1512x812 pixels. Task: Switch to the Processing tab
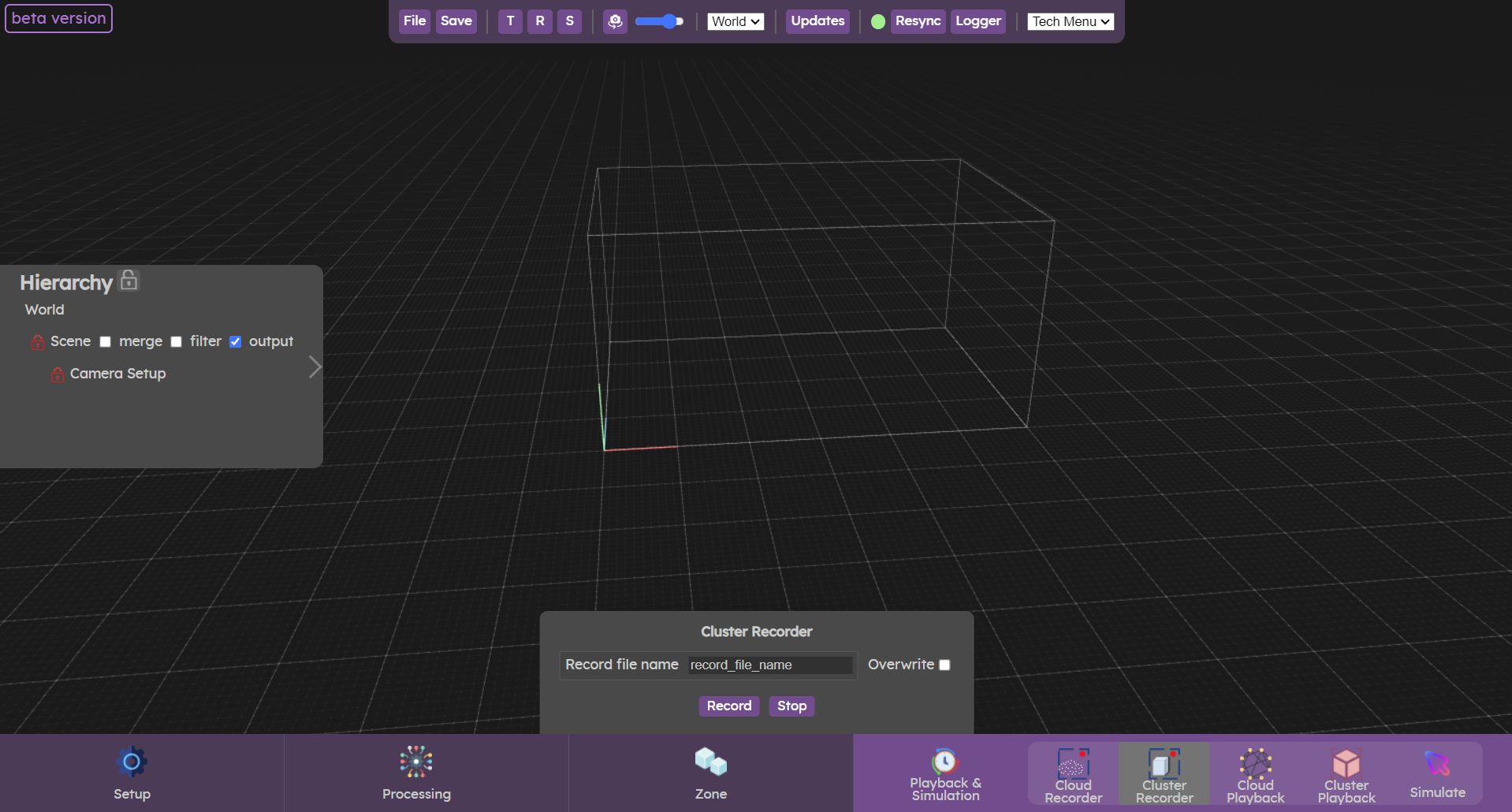point(416,773)
